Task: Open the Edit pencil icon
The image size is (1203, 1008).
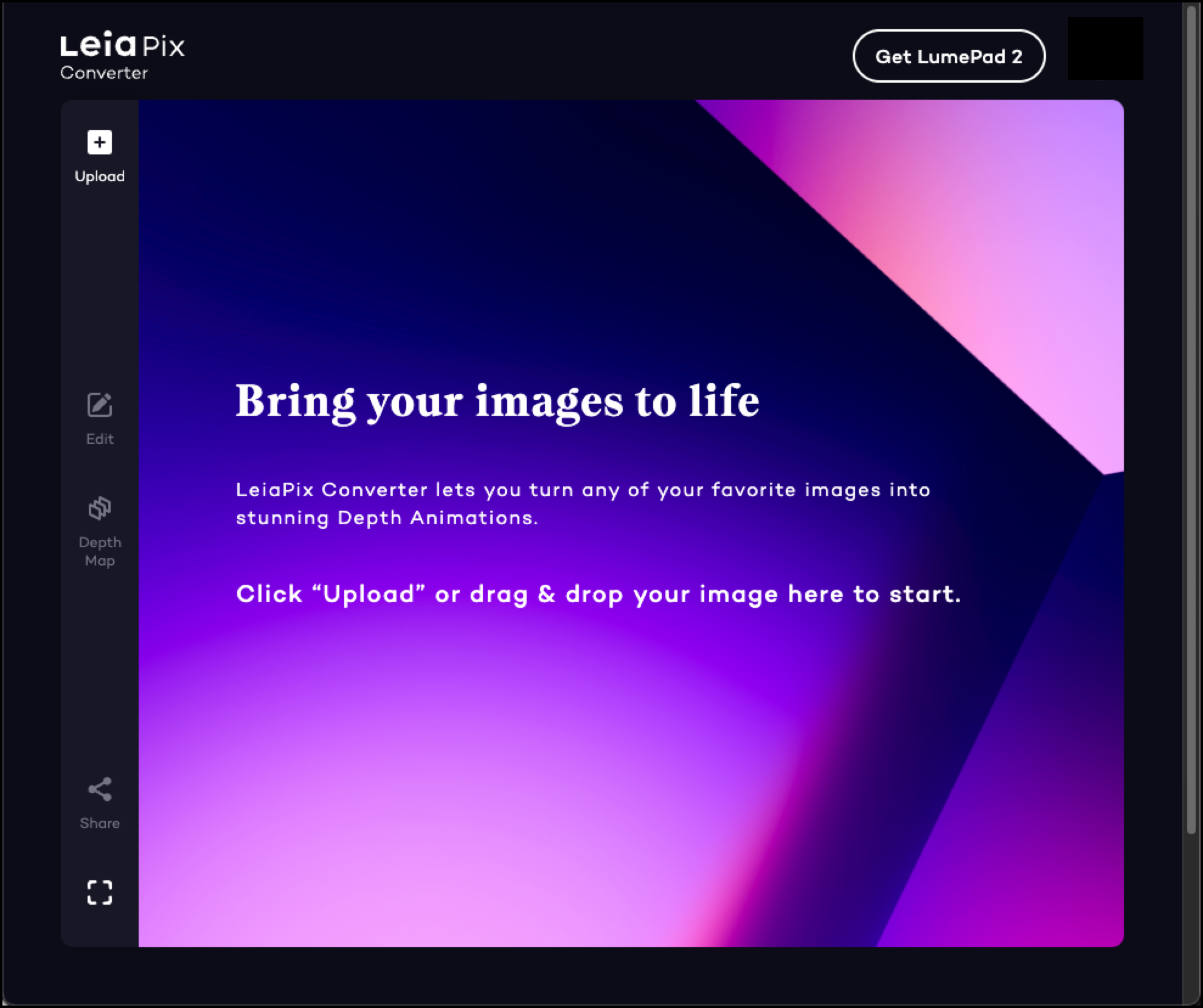Action: pyautogui.click(x=100, y=405)
